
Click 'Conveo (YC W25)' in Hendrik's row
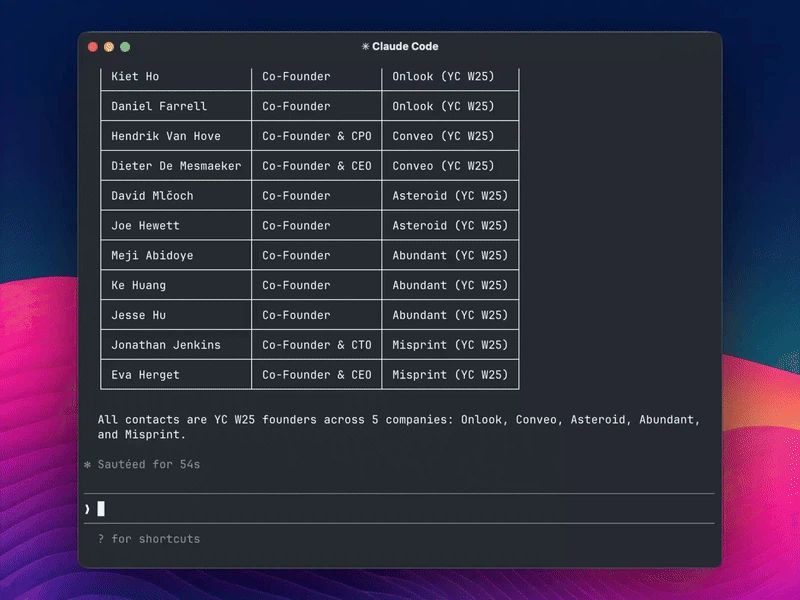click(x=443, y=136)
